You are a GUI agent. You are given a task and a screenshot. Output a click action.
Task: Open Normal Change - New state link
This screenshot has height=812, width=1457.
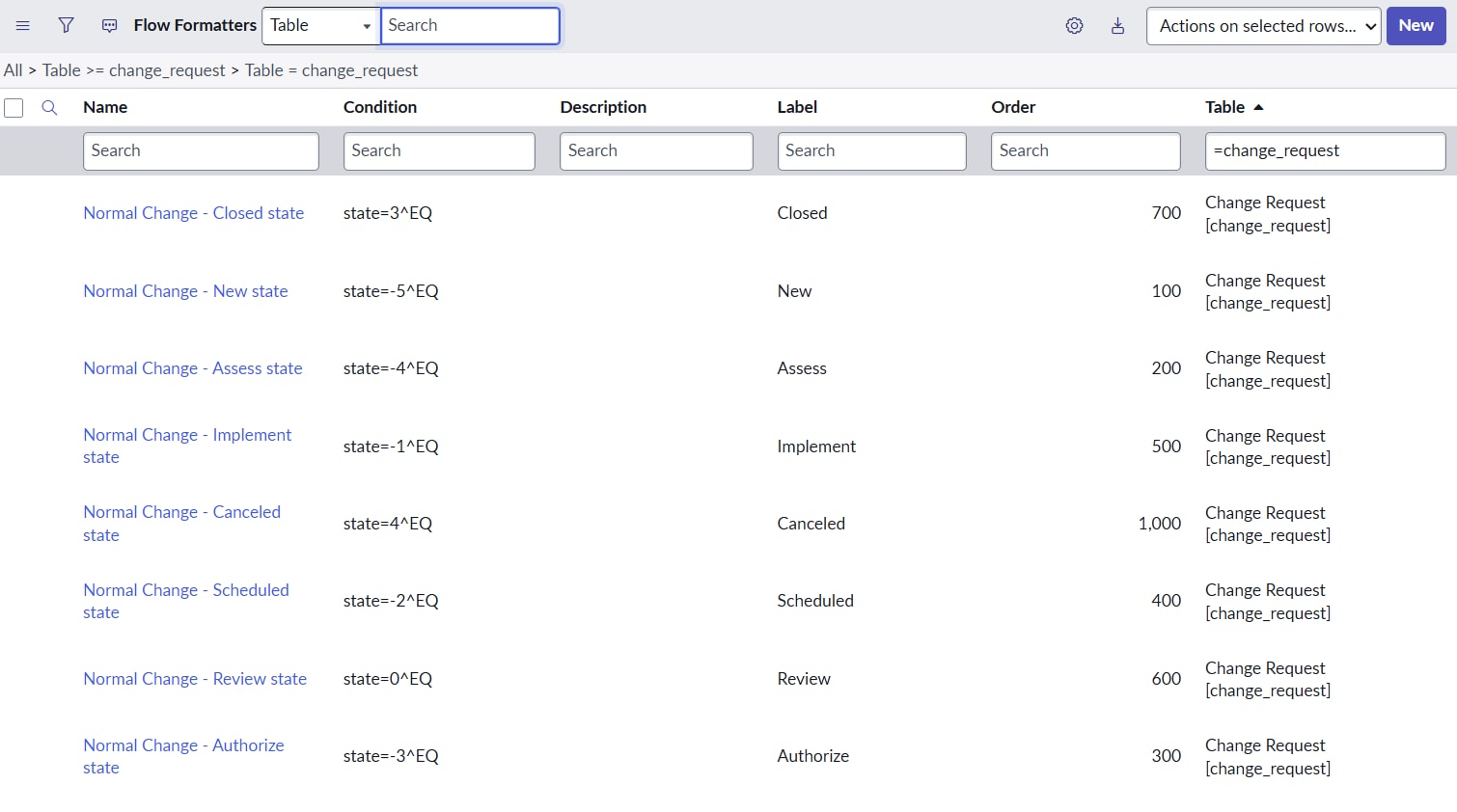[185, 291]
